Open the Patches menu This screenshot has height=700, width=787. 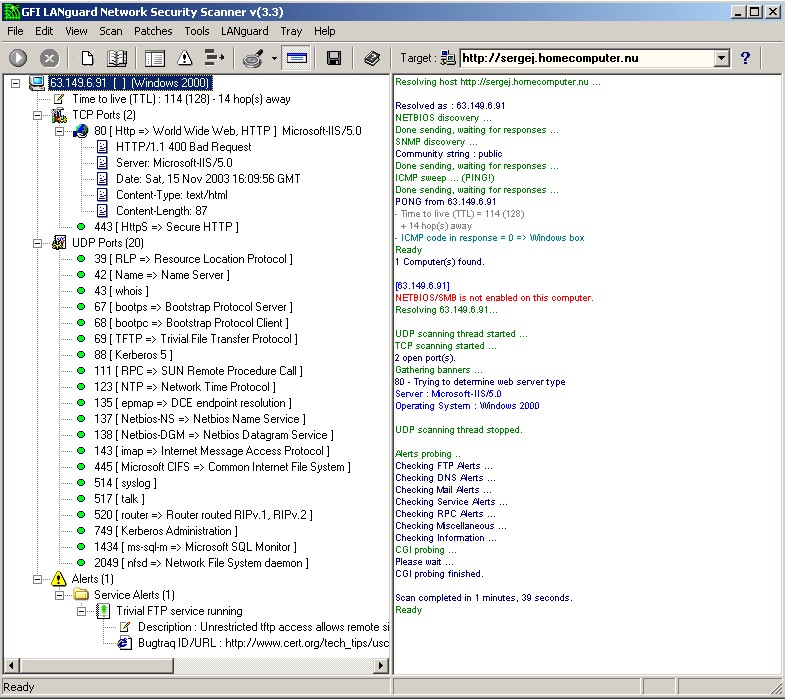click(153, 31)
